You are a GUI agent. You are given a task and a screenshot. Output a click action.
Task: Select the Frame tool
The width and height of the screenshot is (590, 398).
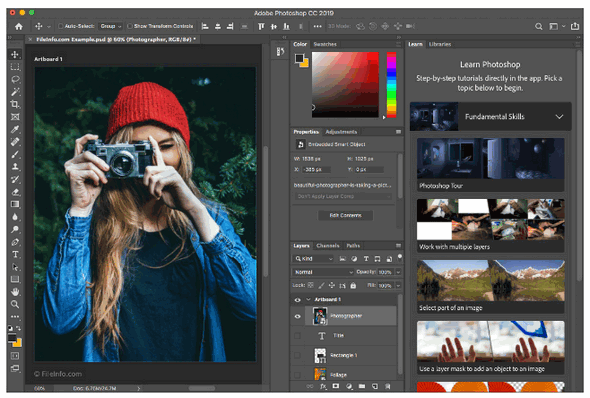15,117
